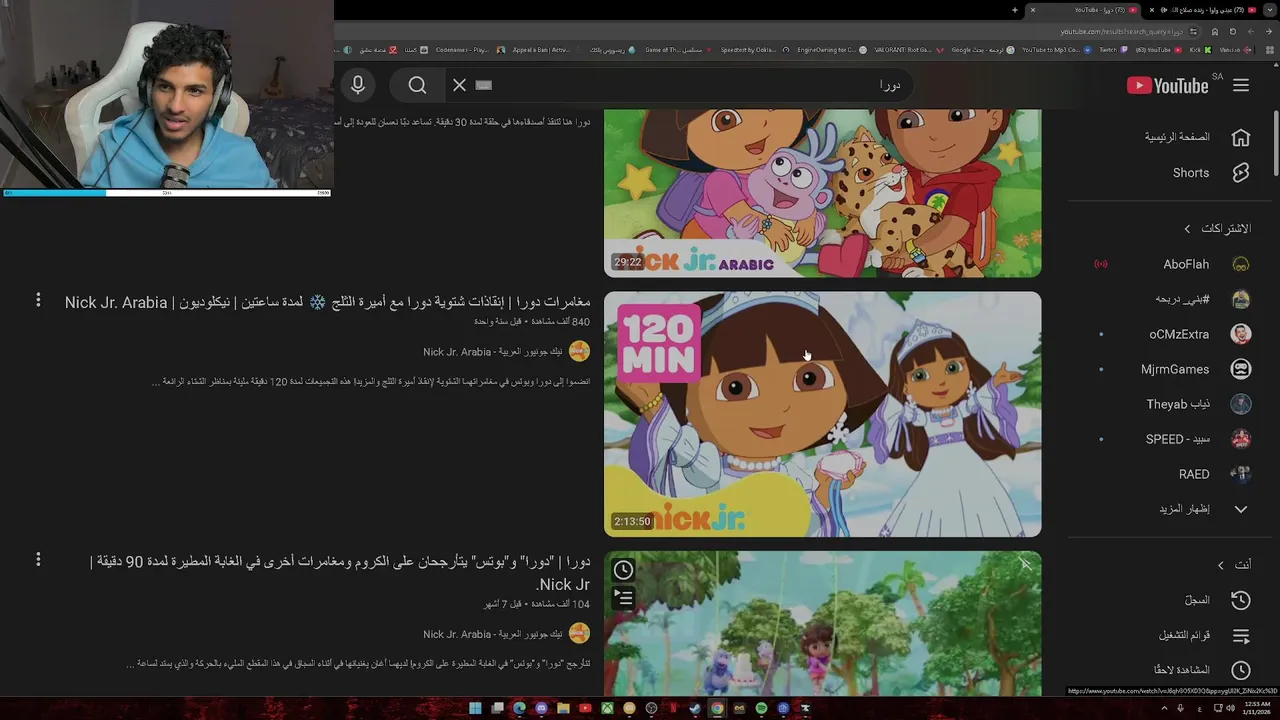Open the Speedtest by Ookla bookmark

pos(754,50)
